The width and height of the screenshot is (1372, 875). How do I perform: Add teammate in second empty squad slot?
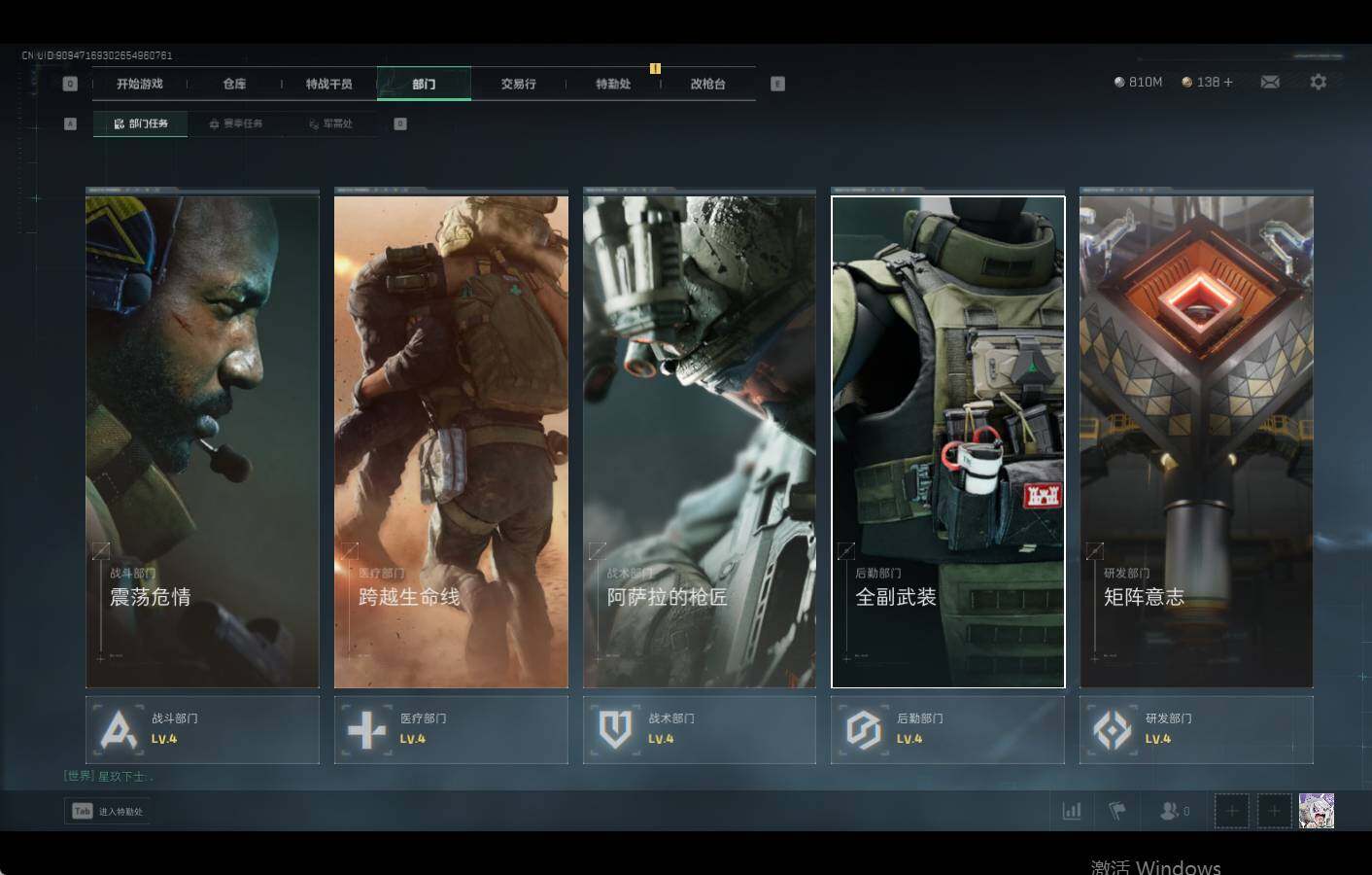tap(1274, 811)
